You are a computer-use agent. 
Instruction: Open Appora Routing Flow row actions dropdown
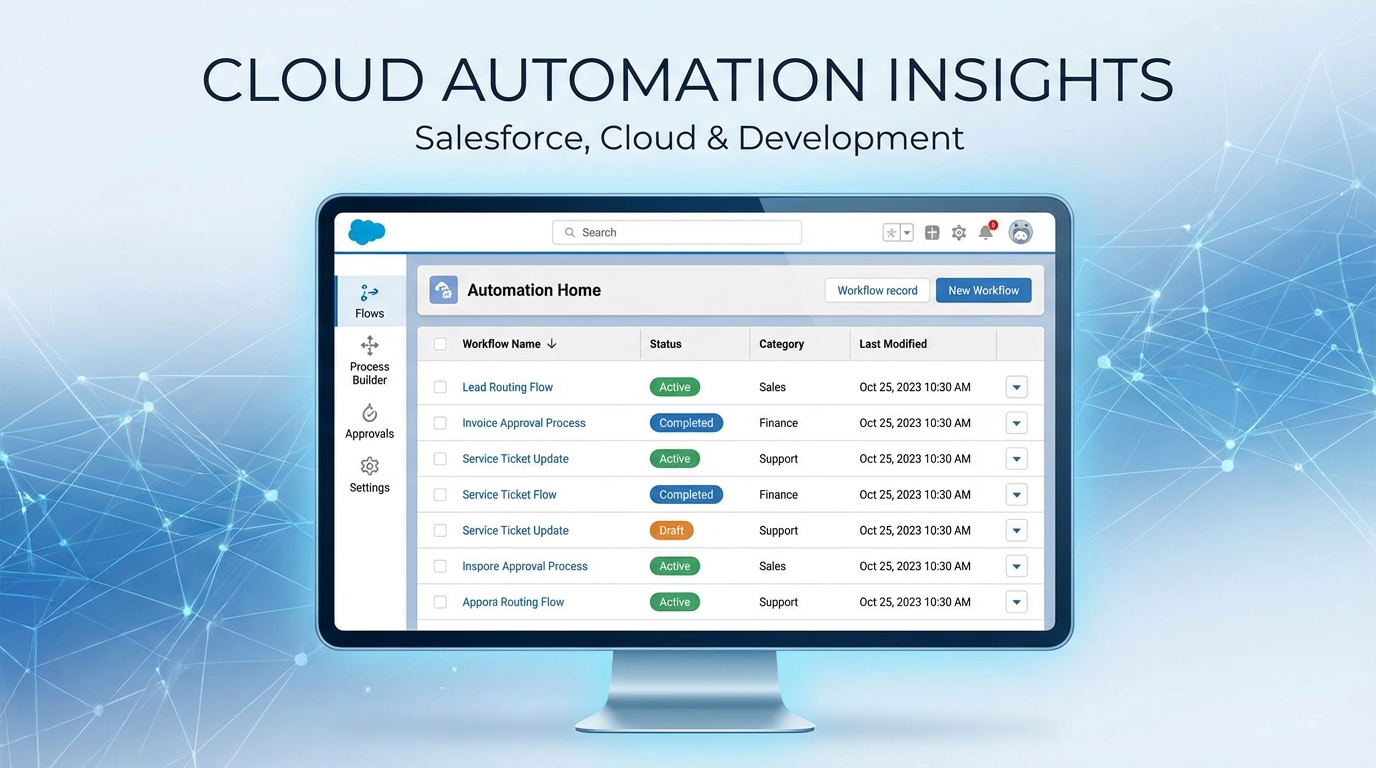[x=1016, y=602]
